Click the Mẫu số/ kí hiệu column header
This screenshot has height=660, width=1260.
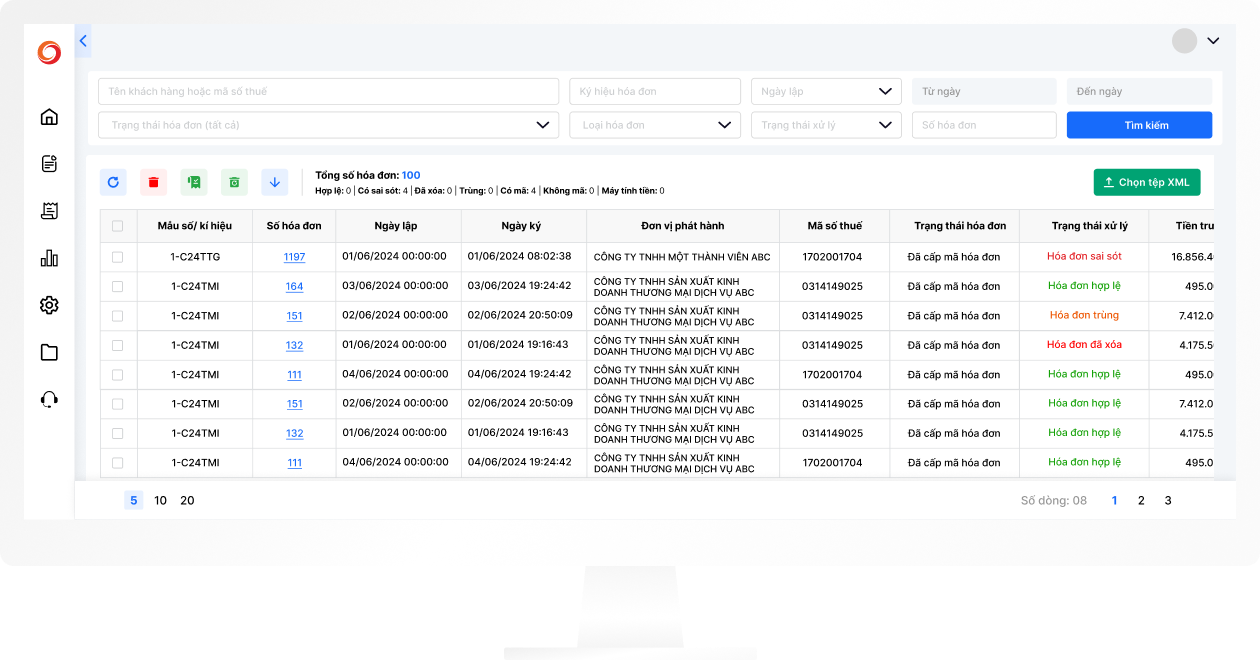pos(195,226)
